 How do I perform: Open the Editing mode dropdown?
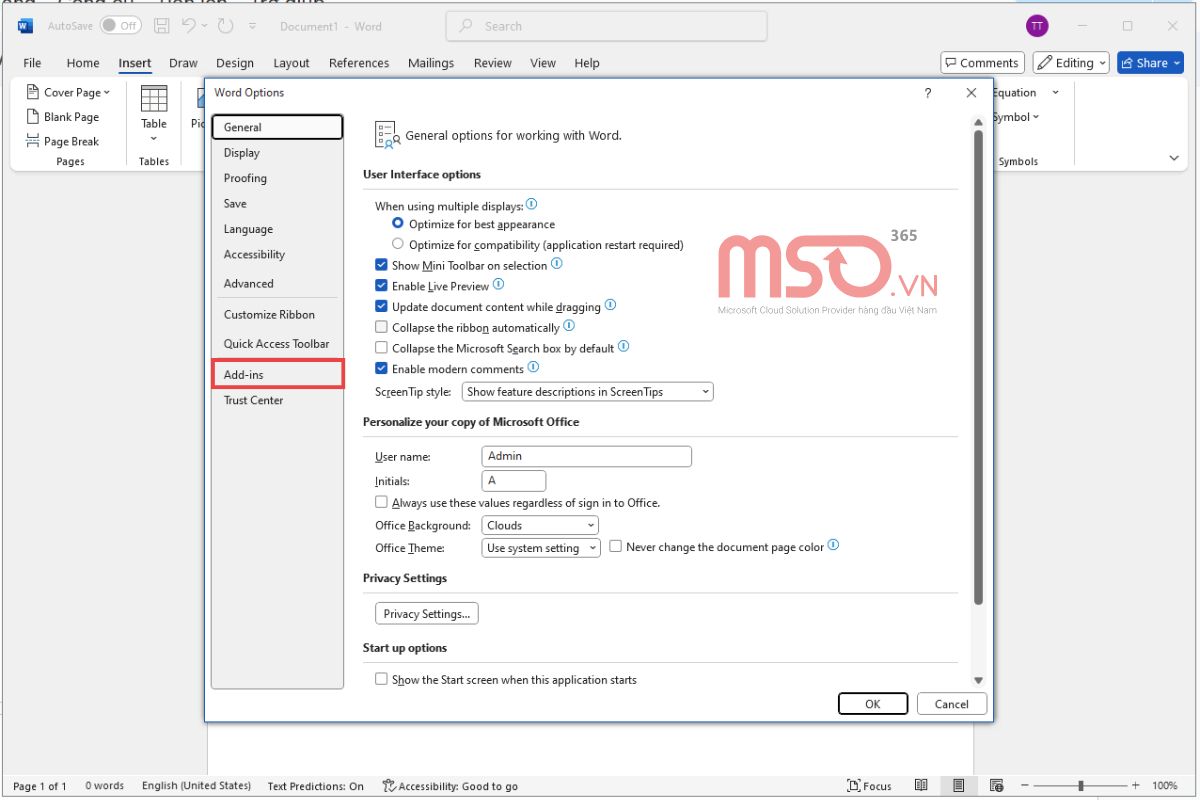1071,63
